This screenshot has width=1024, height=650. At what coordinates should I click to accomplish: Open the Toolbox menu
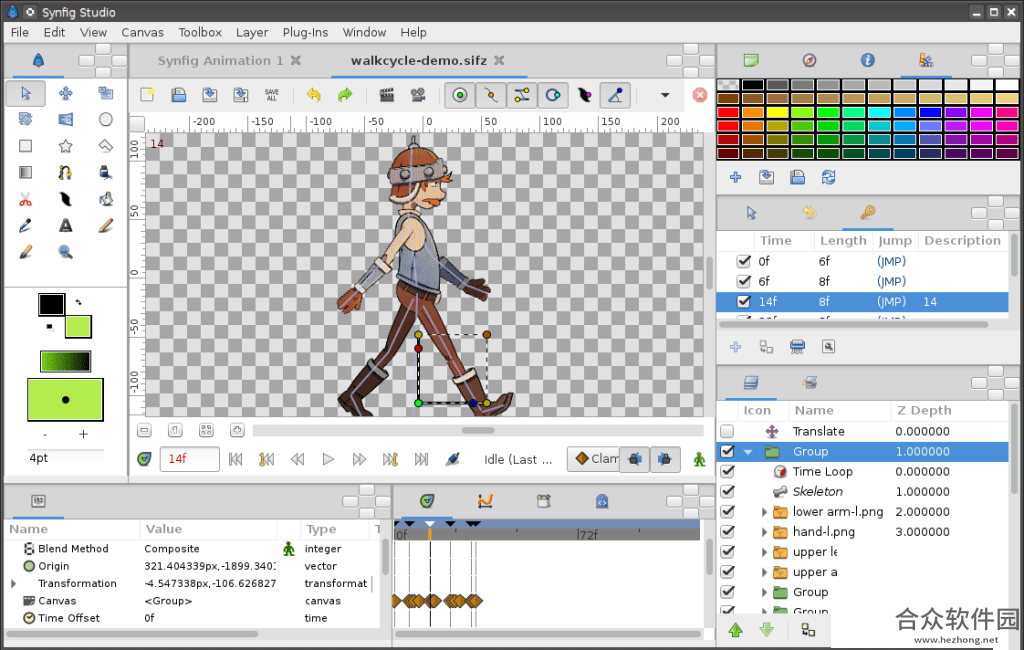(200, 32)
